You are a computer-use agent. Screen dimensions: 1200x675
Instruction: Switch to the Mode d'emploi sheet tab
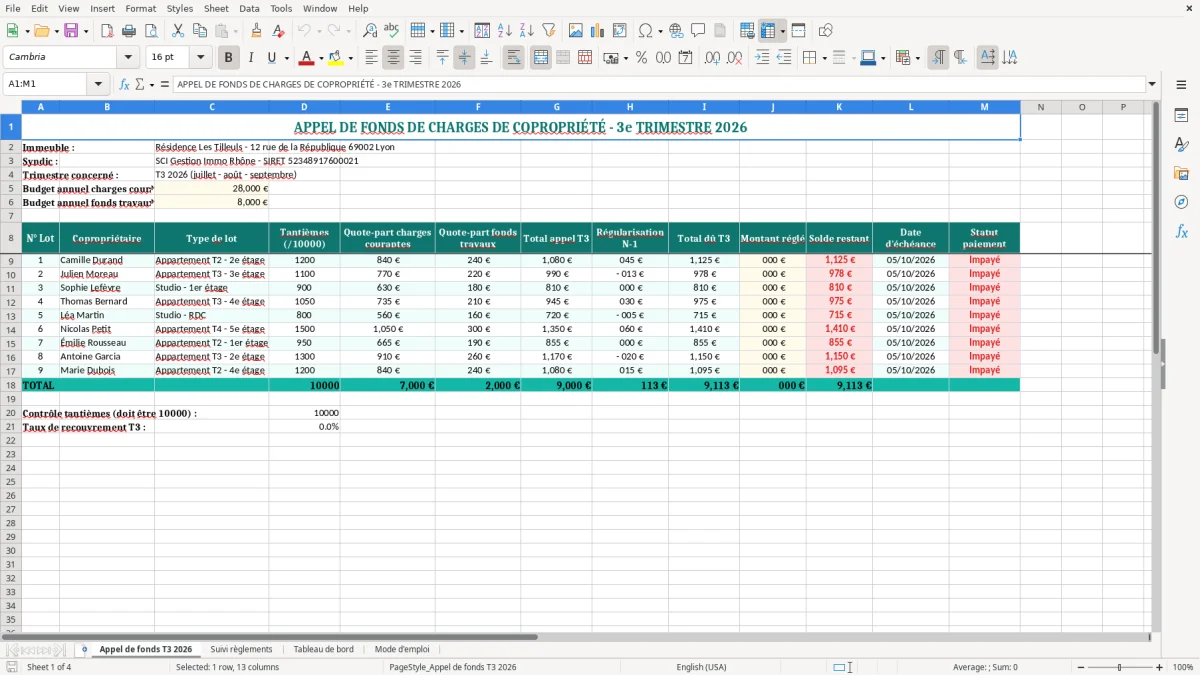(402, 649)
